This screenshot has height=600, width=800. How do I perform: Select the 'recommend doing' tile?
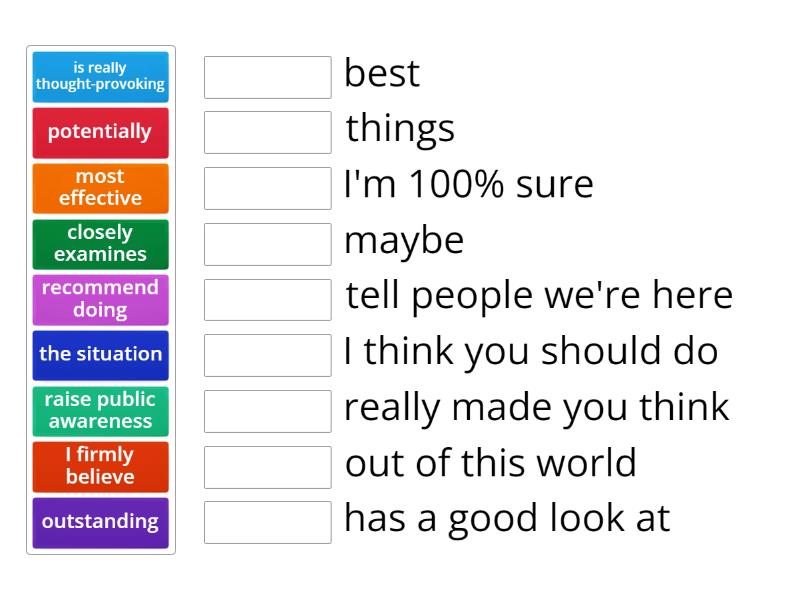point(101,299)
